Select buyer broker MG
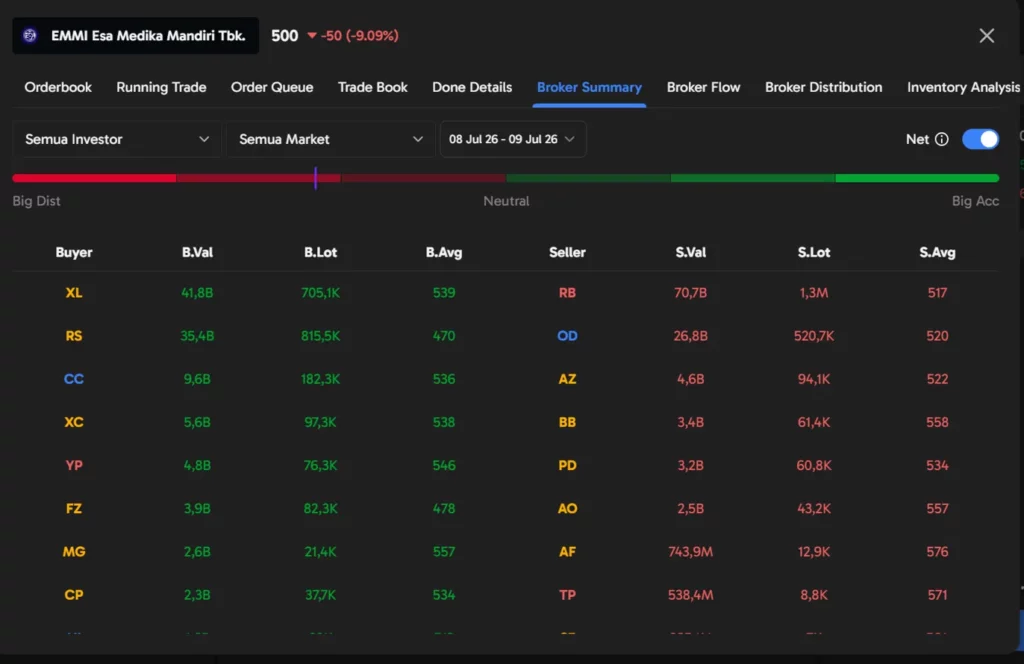 coord(74,552)
